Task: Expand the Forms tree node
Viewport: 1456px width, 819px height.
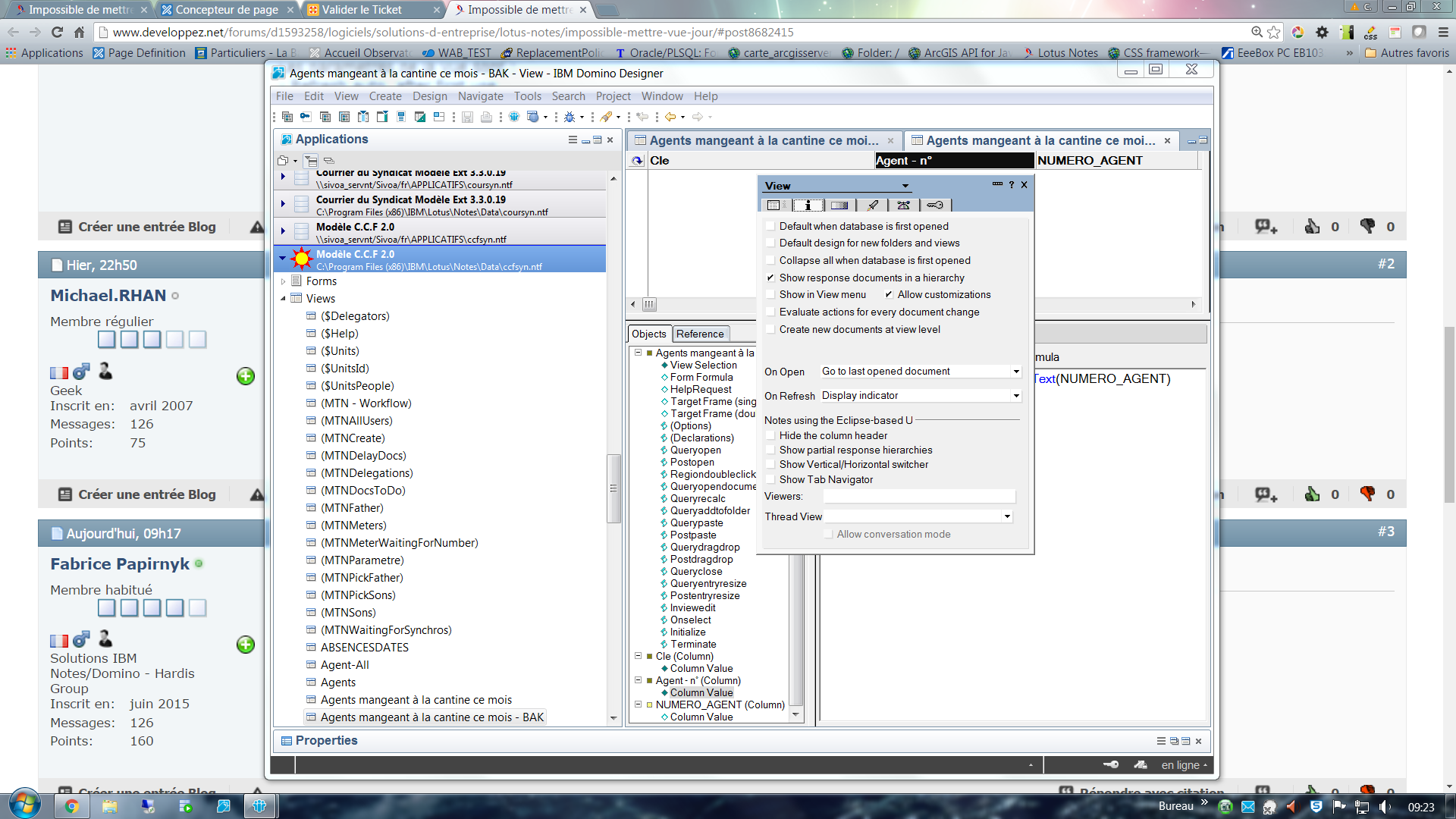Action: point(284,281)
